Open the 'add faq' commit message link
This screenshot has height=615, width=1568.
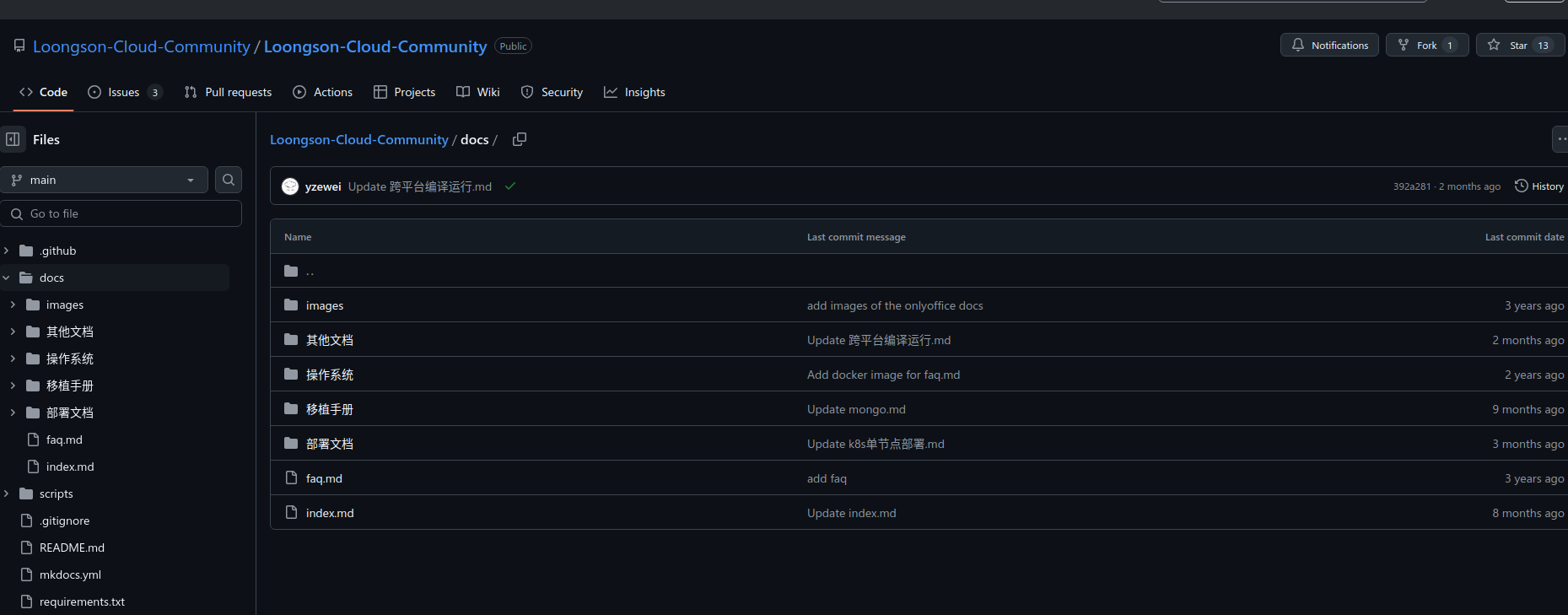pos(827,478)
